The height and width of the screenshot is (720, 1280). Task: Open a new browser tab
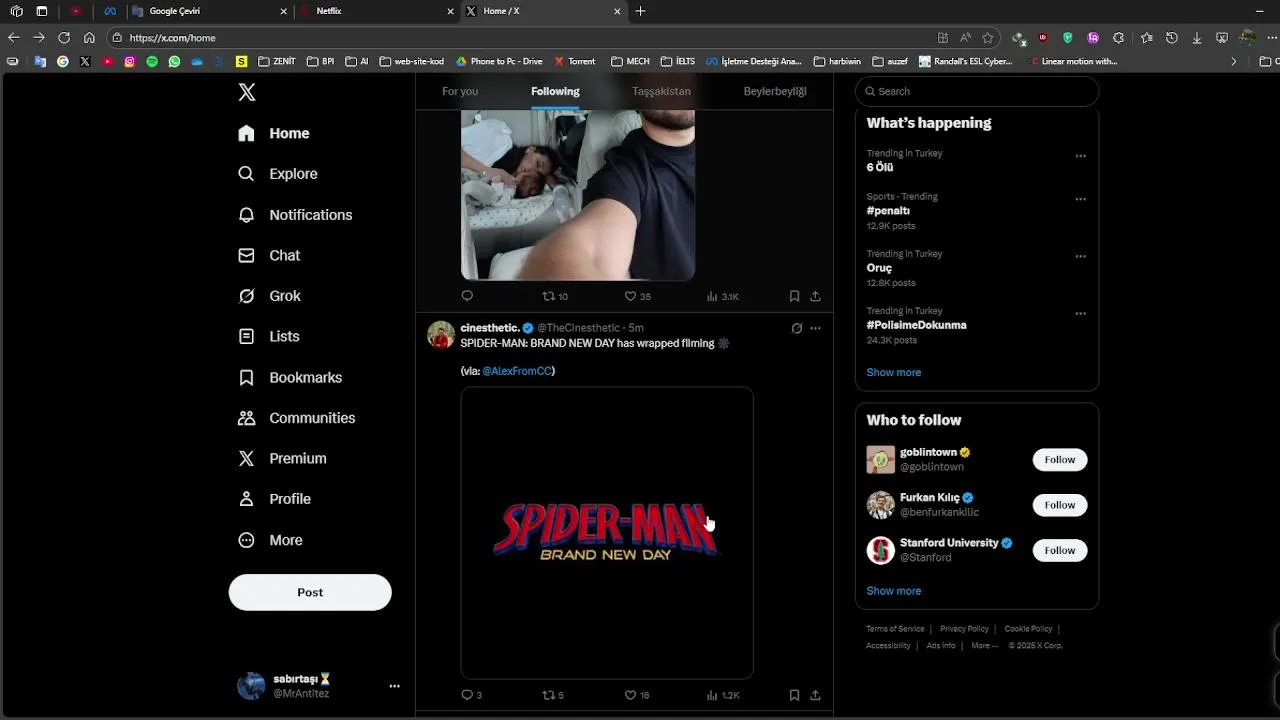tap(640, 11)
